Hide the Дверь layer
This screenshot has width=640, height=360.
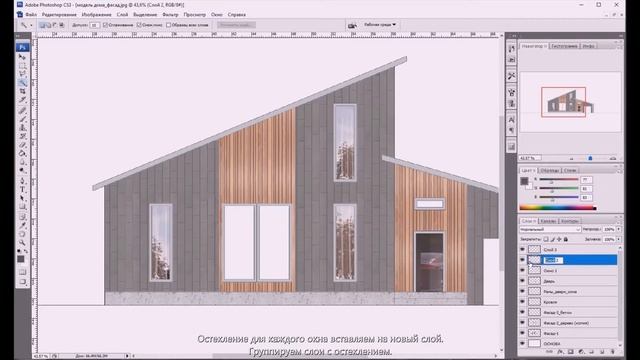point(522,281)
